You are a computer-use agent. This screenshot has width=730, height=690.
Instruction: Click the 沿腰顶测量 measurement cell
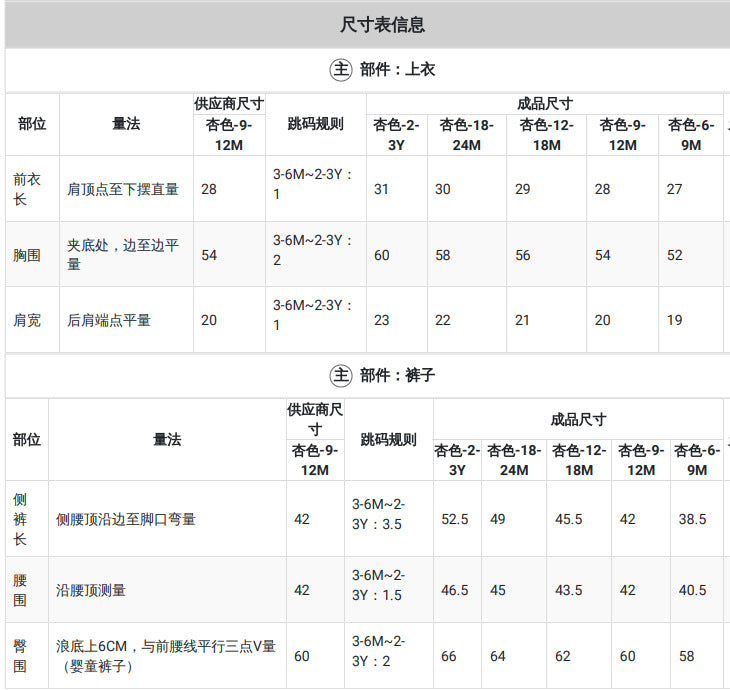[x=91, y=590]
